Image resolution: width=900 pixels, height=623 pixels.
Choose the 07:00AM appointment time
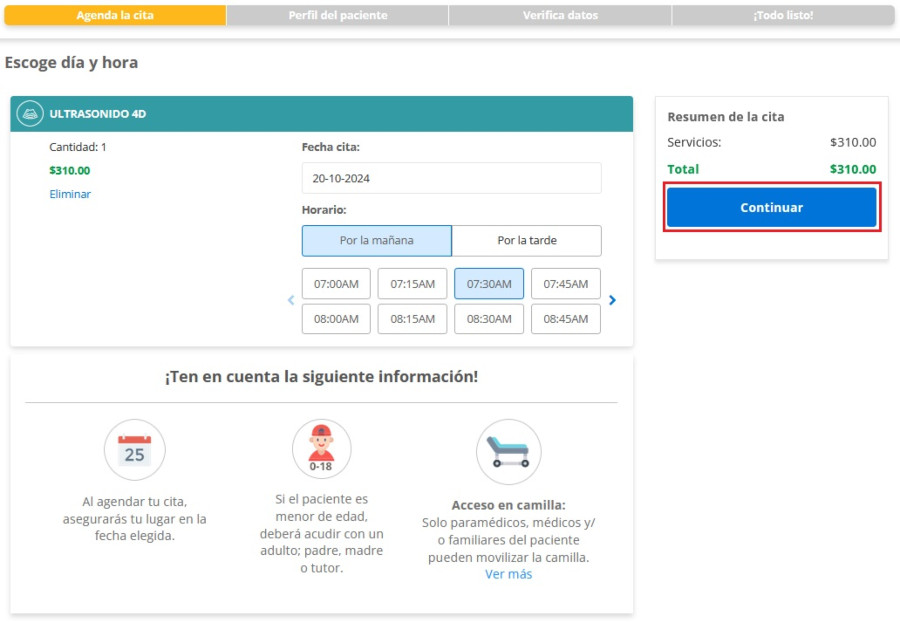pos(336,284)
